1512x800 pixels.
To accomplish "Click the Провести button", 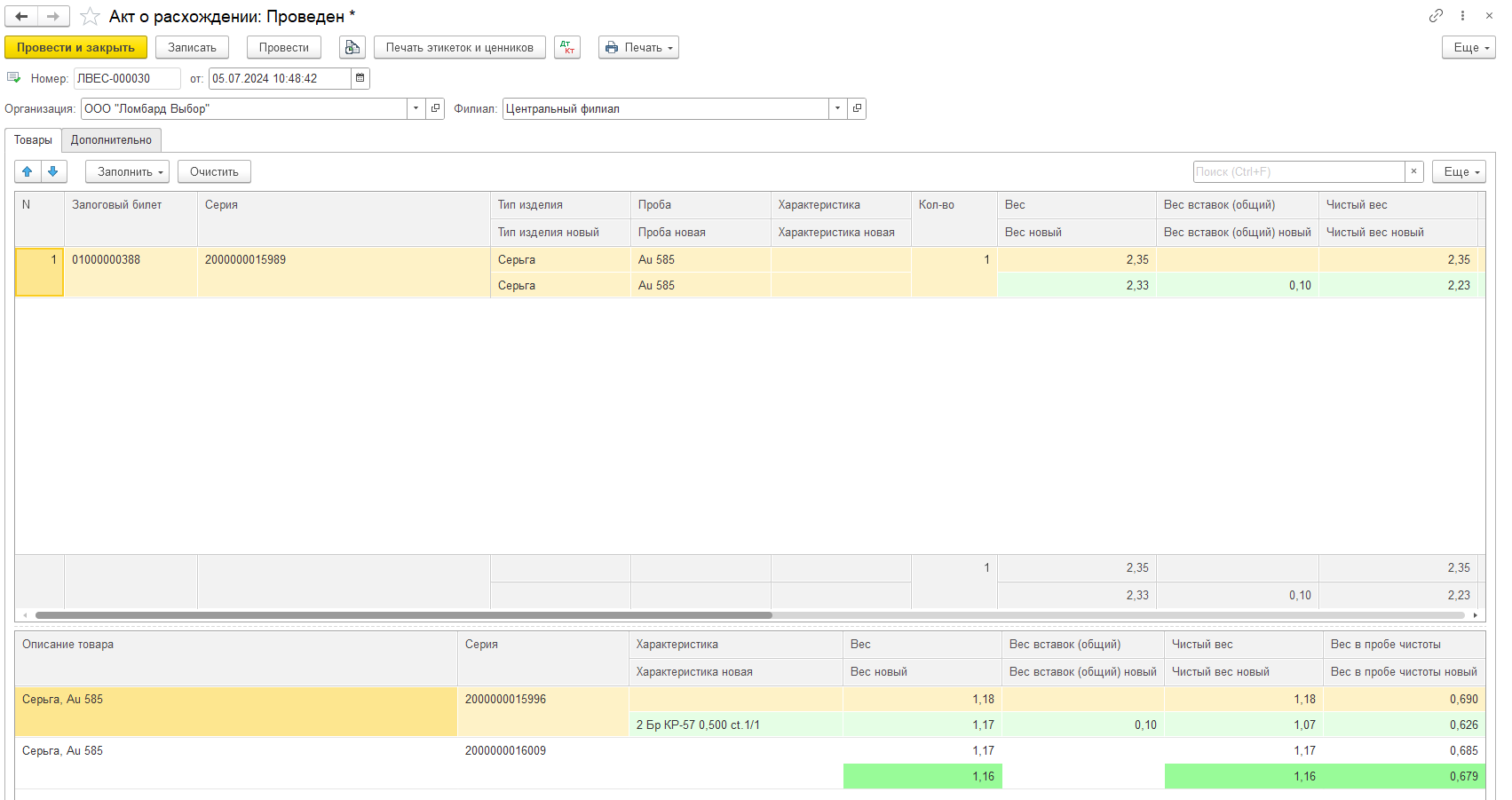I will point(283,48).
